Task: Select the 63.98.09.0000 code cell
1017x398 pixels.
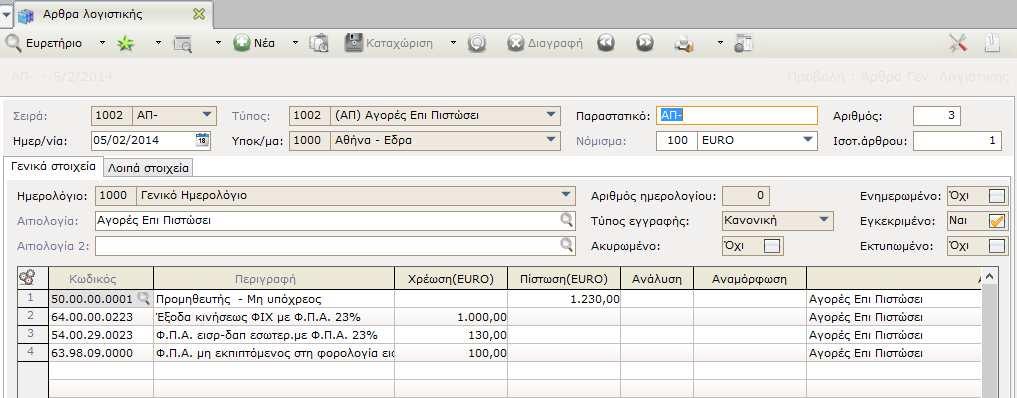Action: tap(101, 353)
